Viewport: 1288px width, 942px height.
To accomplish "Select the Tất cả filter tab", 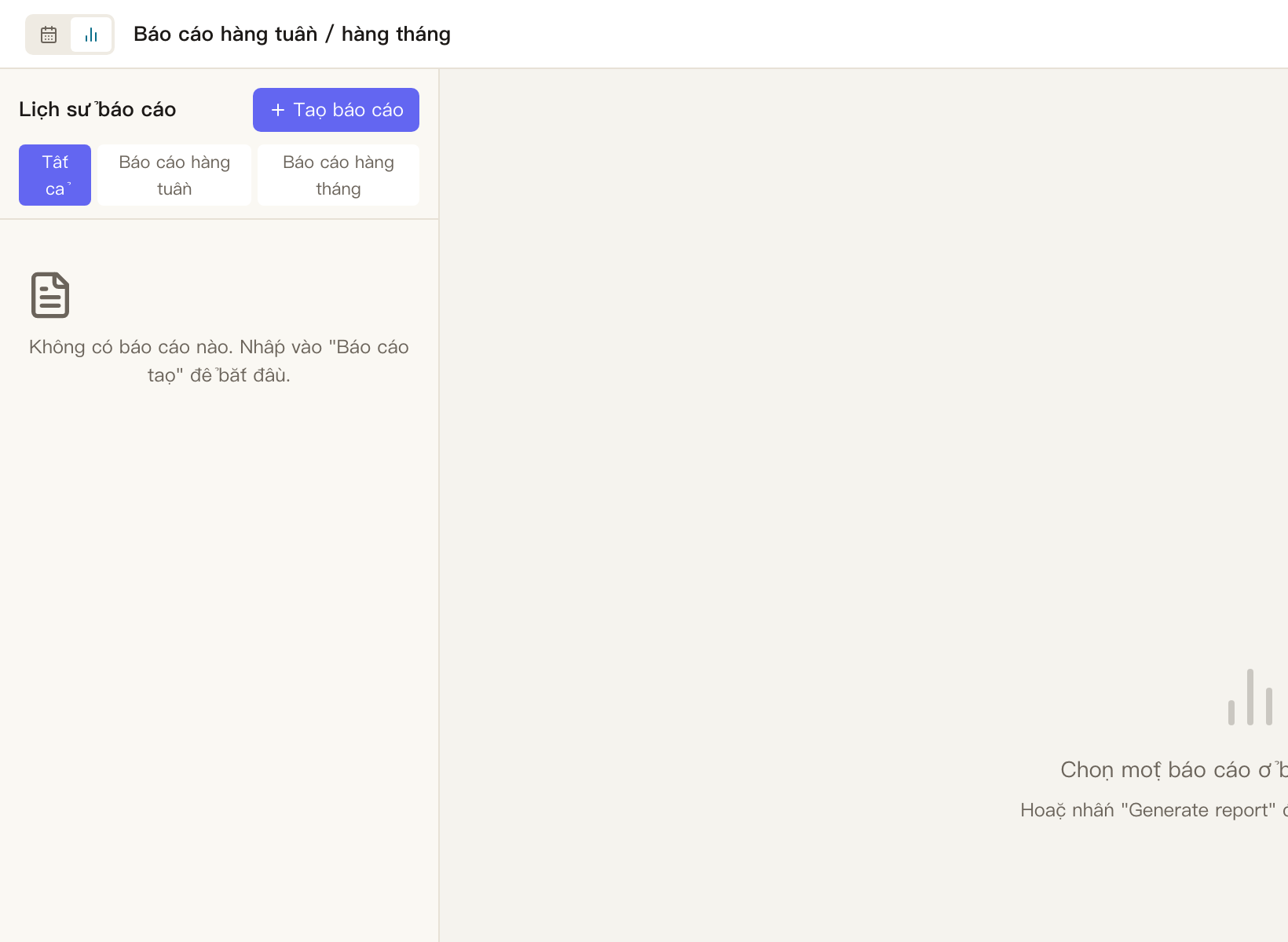I will [55, 175].
